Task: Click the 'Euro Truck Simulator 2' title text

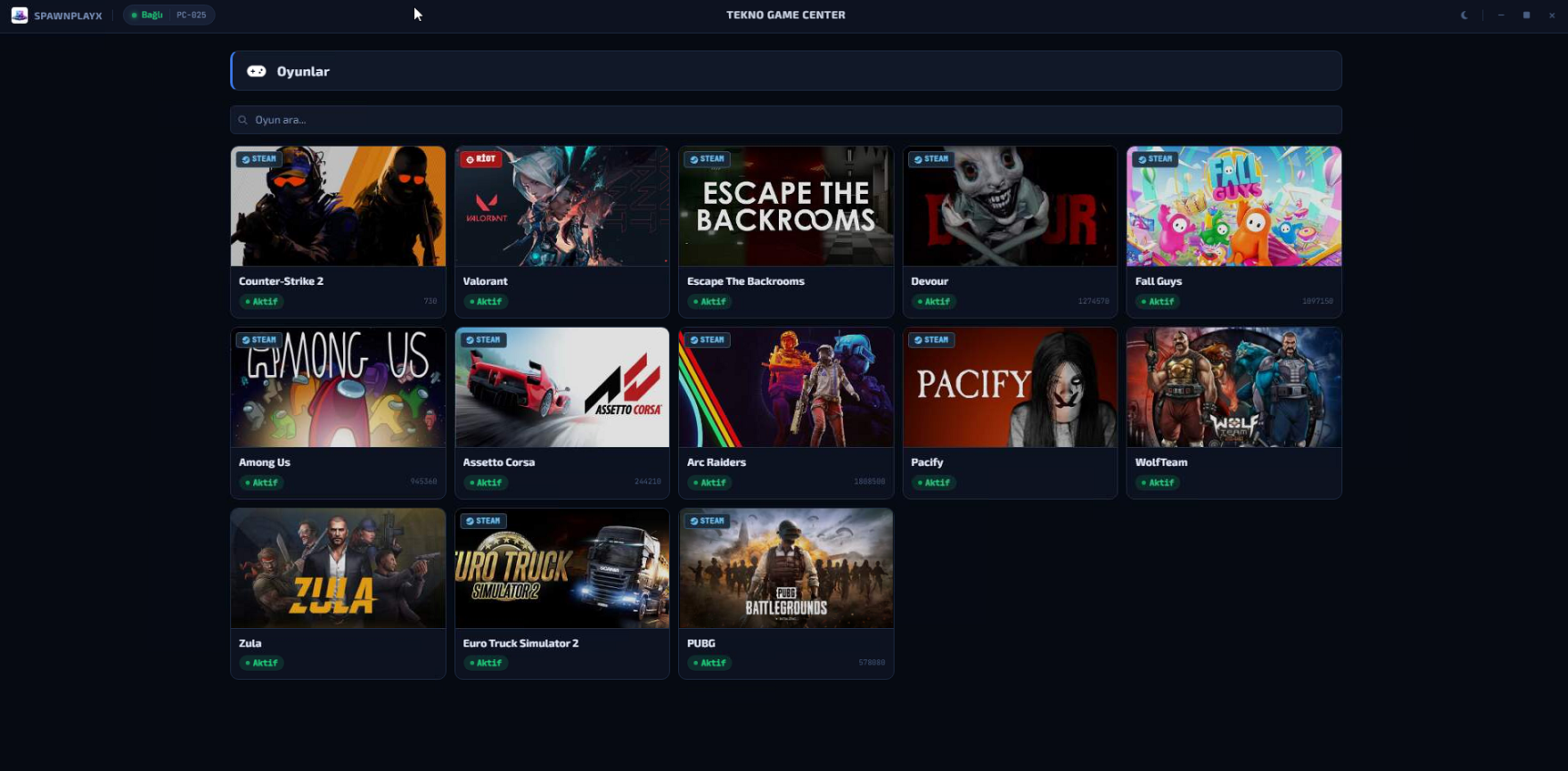Action: (521, 644)
